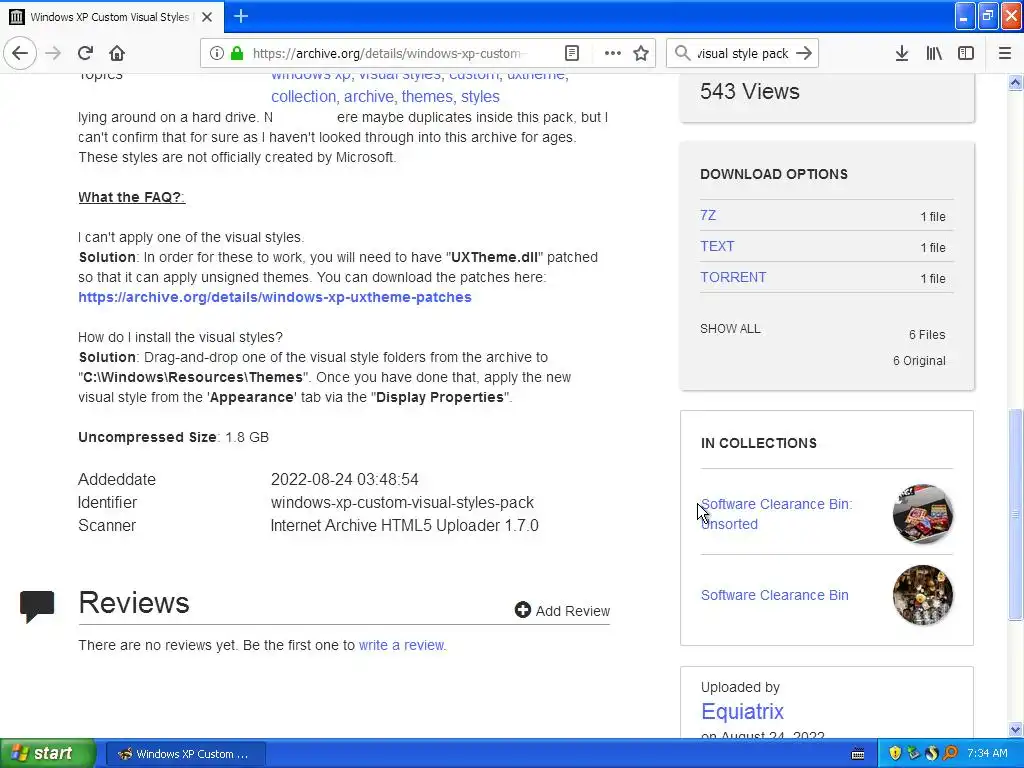The height and width of the screenshot is (768, 1024).
Task: Click the vertical scrollbar thumb
Action: [x=1015, y=515]
